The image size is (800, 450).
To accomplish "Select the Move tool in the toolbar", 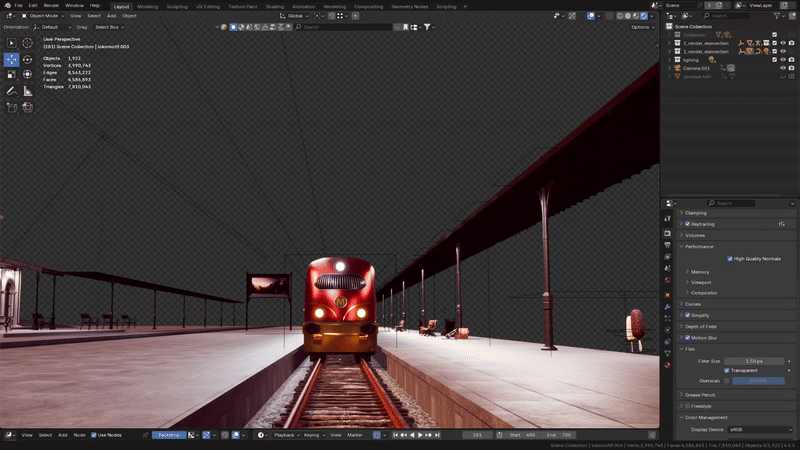I will pyautogui.click(x=12, y=59).
